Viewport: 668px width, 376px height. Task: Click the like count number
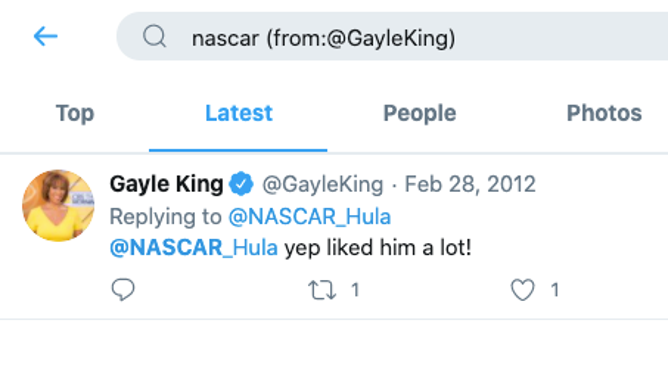(x=555, y=290)
